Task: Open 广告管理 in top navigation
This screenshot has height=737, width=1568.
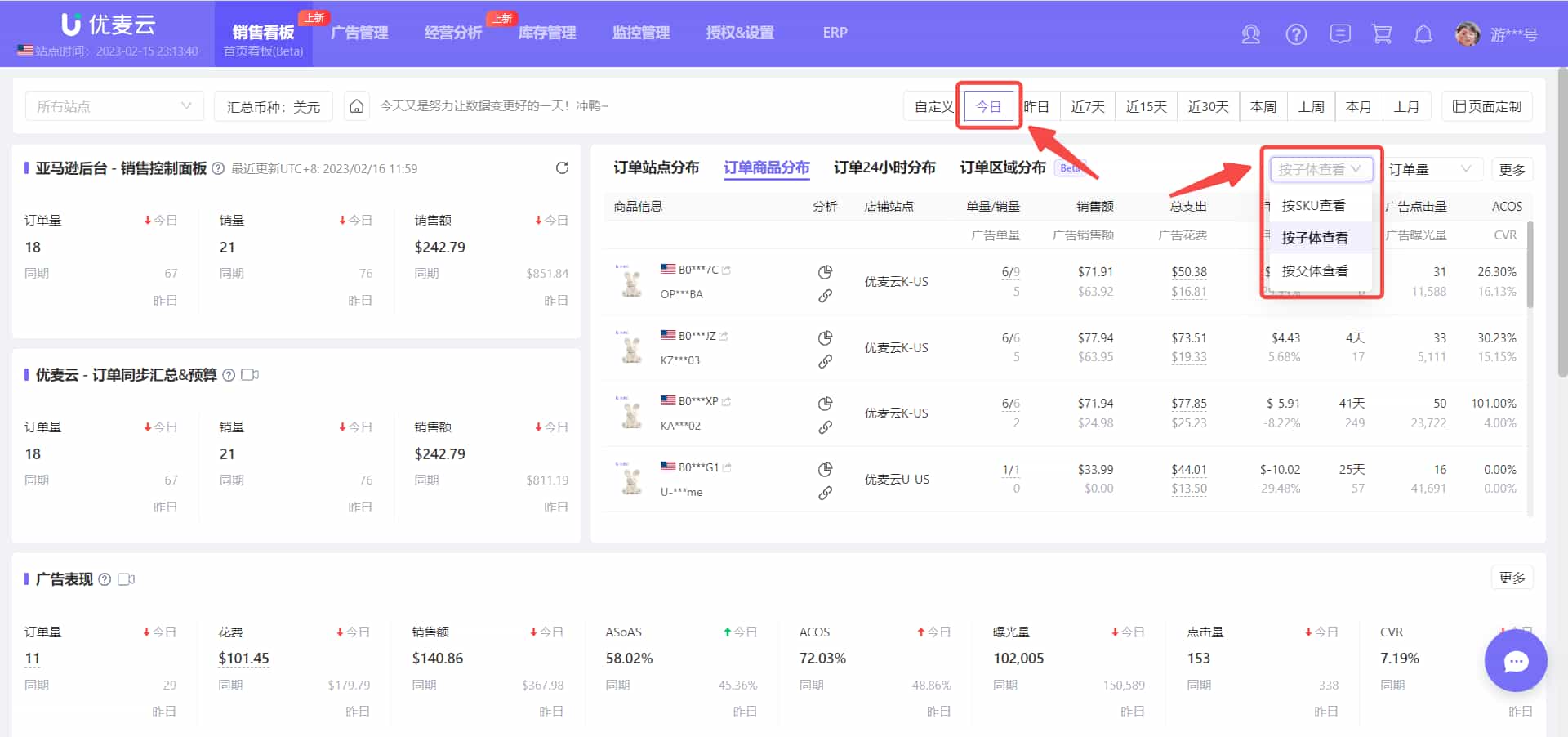Action: click(359, 33)
